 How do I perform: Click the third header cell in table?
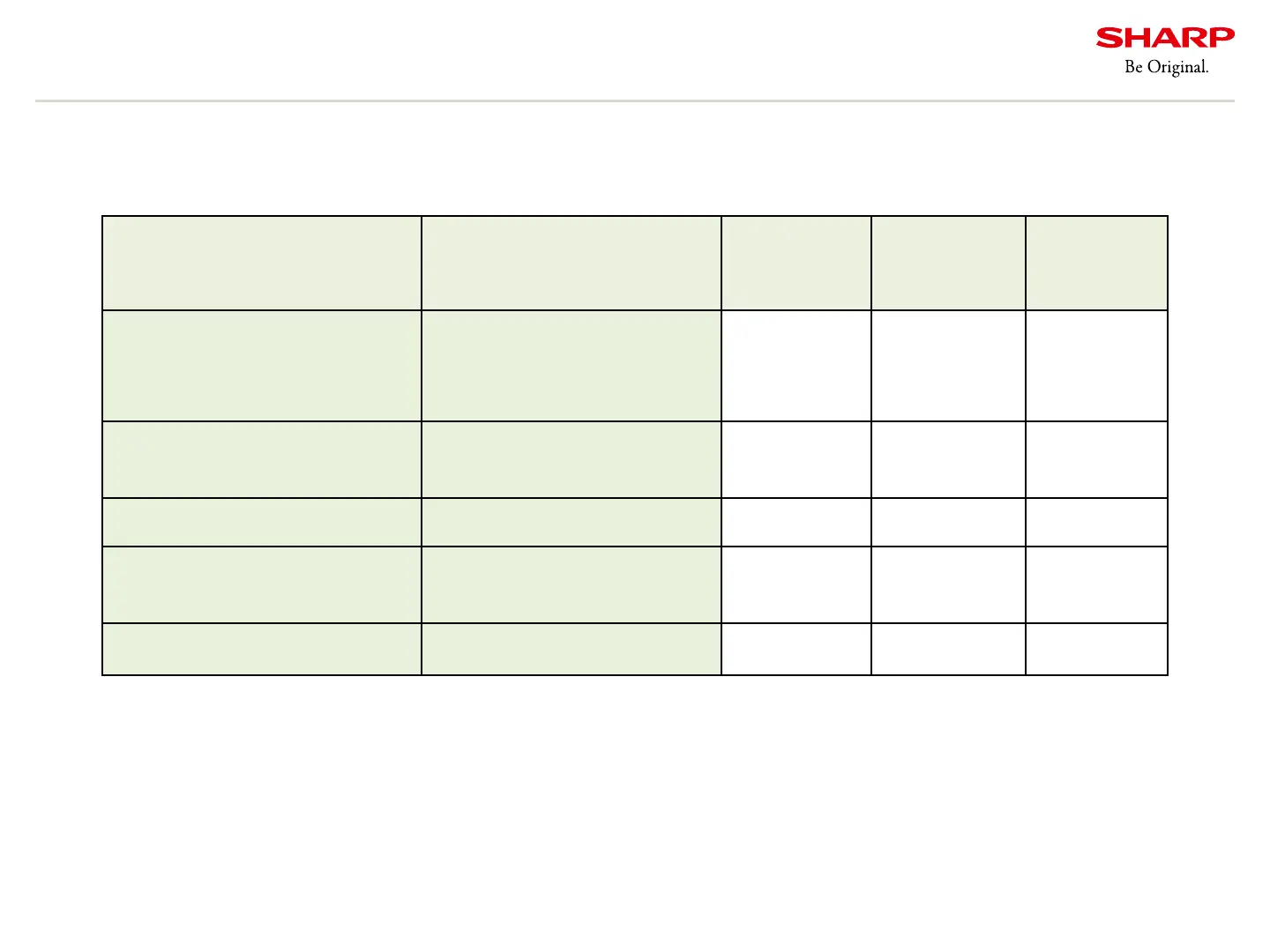tap(796, 263)
